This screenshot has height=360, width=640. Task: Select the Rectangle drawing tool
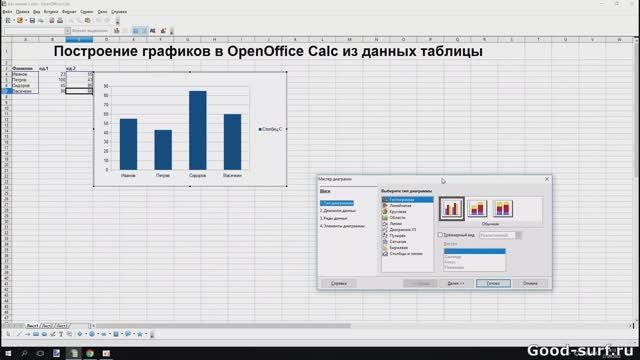(36, 334)
